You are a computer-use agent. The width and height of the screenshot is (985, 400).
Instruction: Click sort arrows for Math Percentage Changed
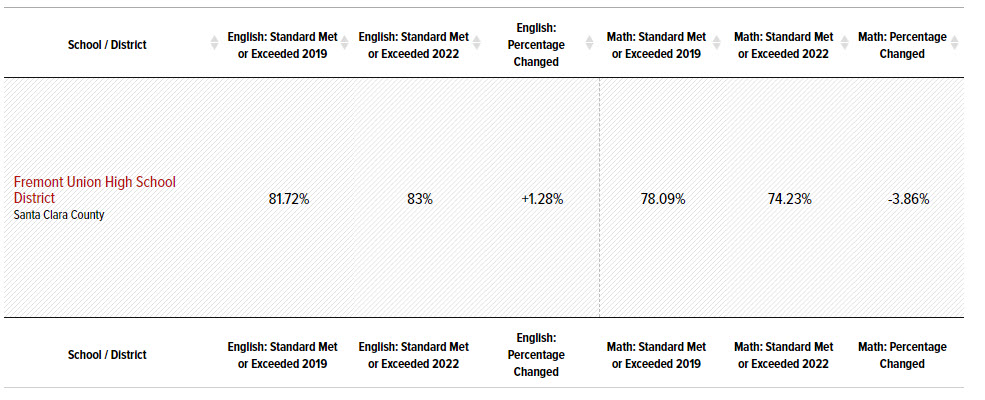[954, 44]
